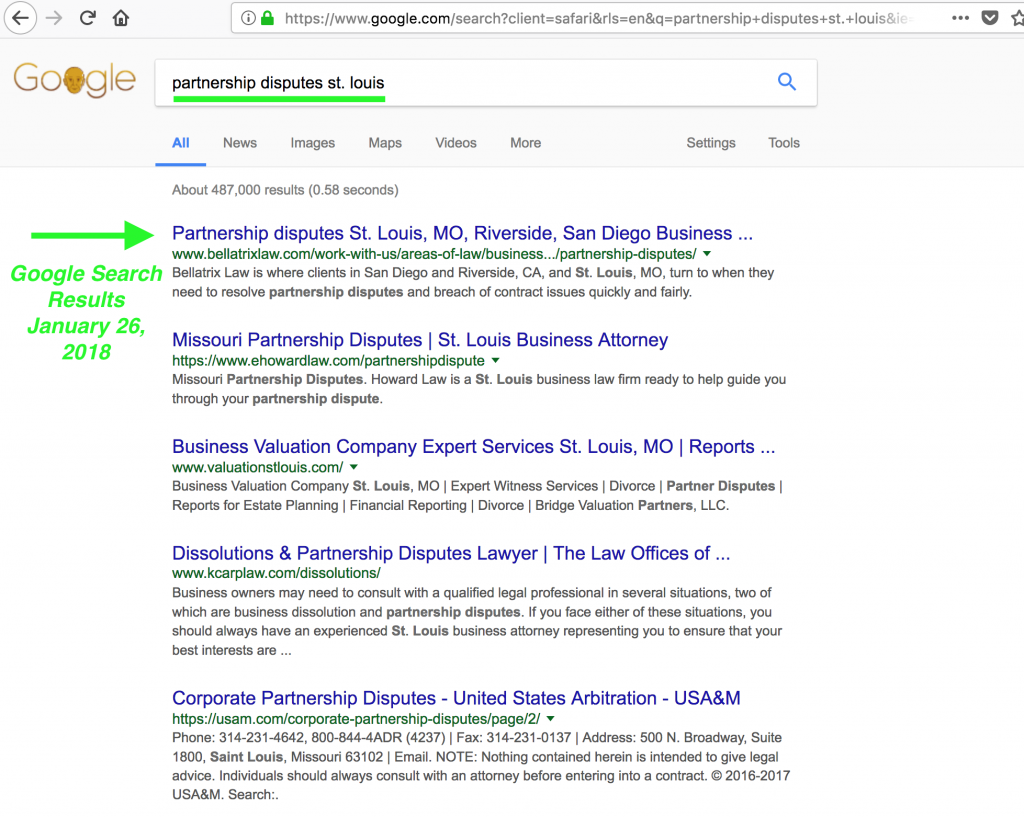This screenshot has width=1024, height=817.
Task: Open the Dissolutions & Partnership Disputes Lawyer result
Action: [x=451, y=553]
